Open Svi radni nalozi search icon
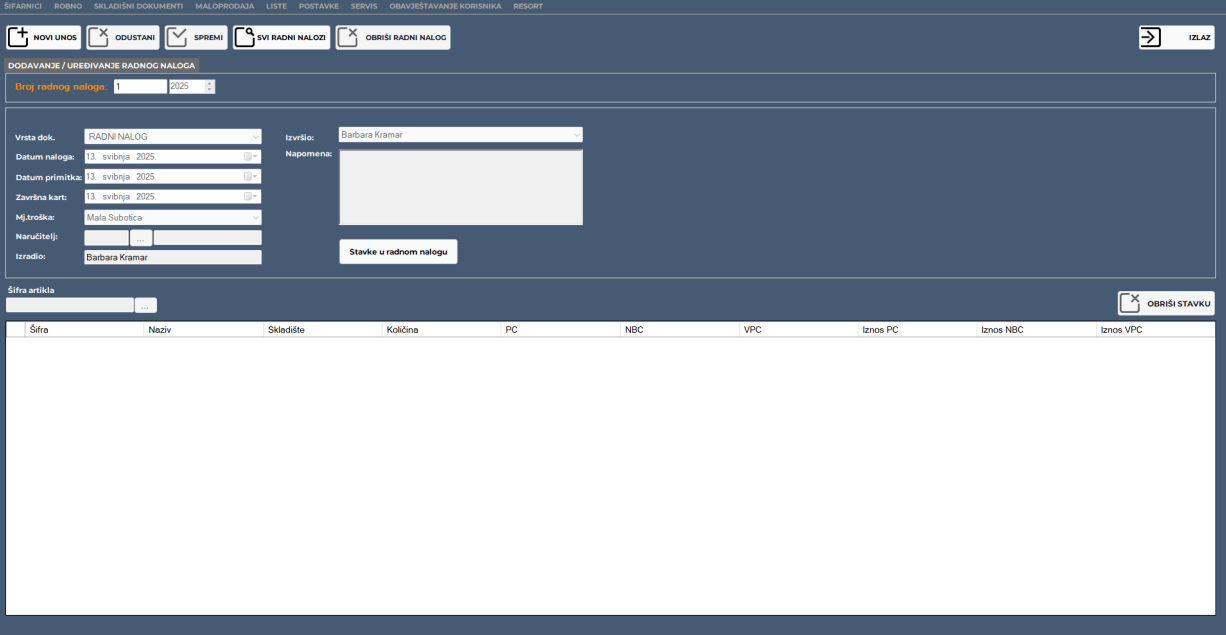The image size is (1226, 635). point(245,38)
